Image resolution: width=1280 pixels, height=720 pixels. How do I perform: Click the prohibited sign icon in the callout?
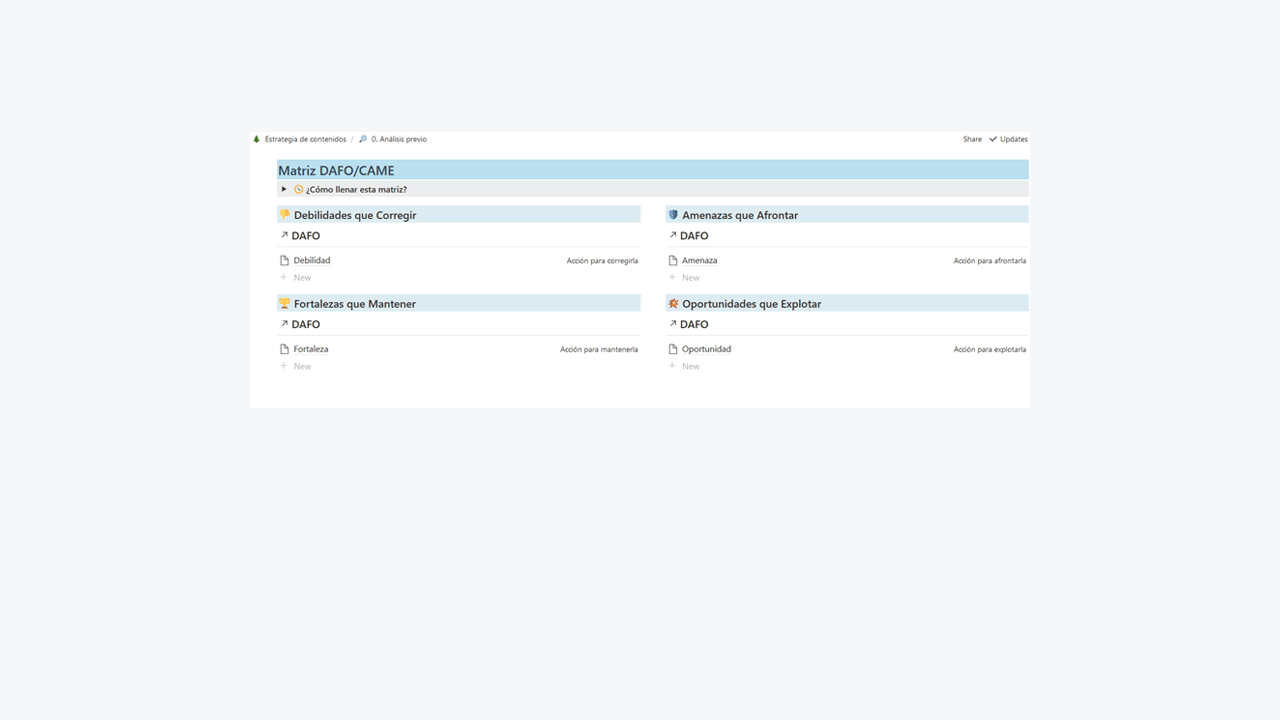point(298,189)
